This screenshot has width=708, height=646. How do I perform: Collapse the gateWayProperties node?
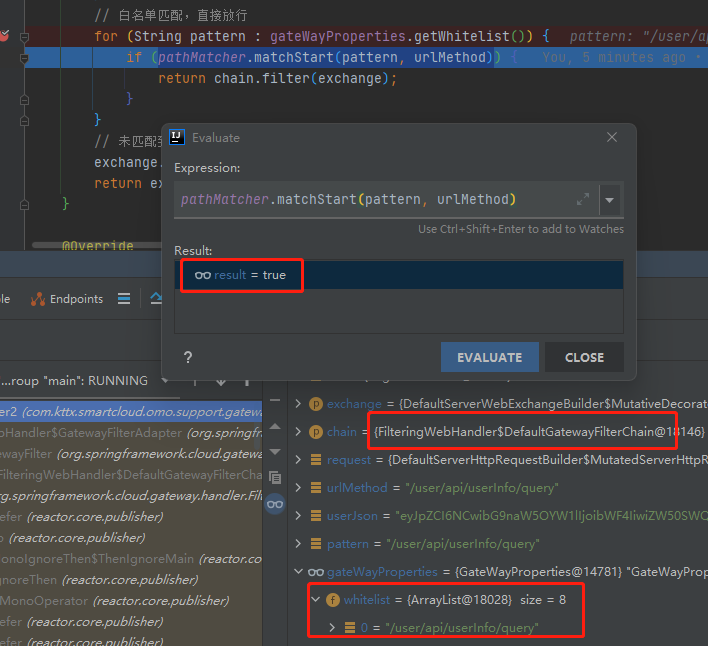coord(297,572)
